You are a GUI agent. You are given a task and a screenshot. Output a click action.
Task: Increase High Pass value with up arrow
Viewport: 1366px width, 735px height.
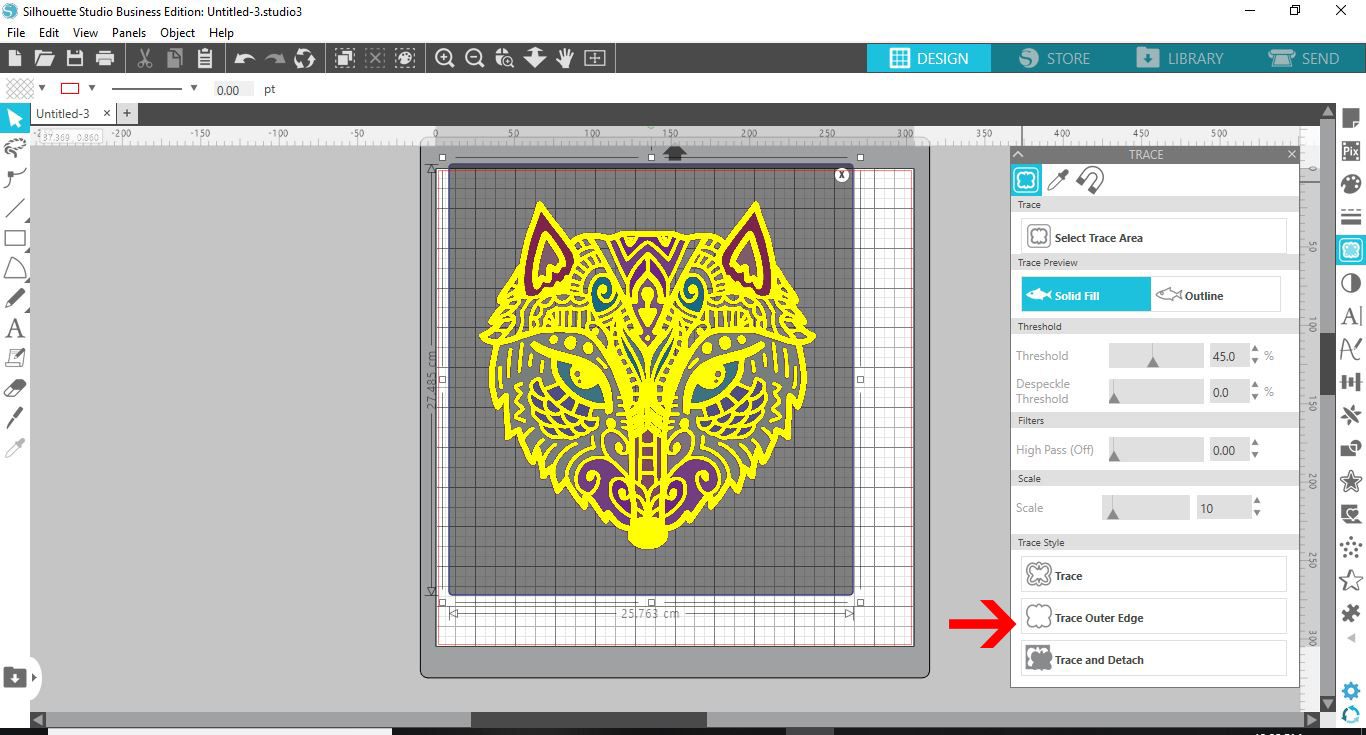point(1256,444)
